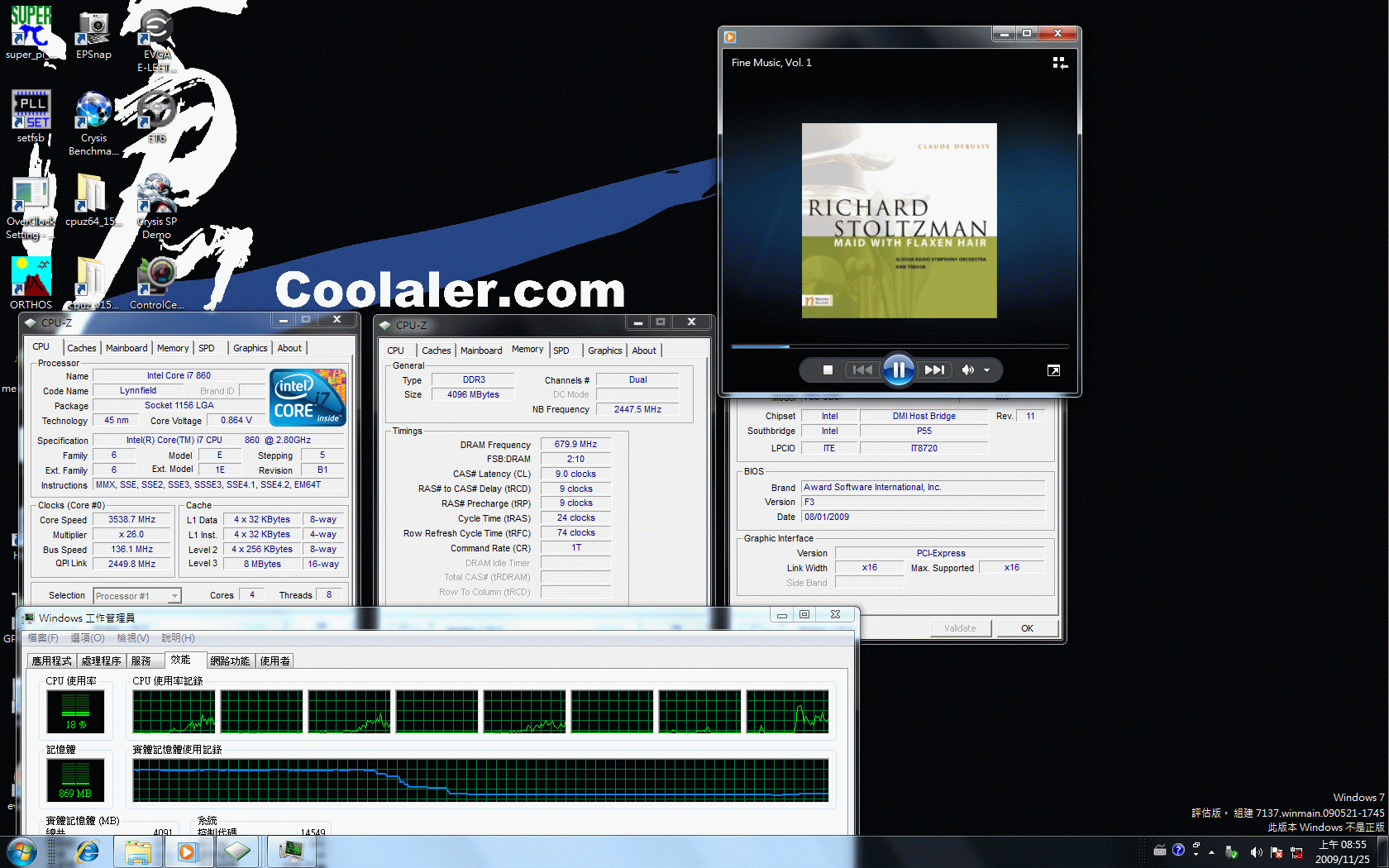Open About tab in left CPU-Z window
The width and height of the screenshot is (1389, 868).
click(x=289, y=349)
